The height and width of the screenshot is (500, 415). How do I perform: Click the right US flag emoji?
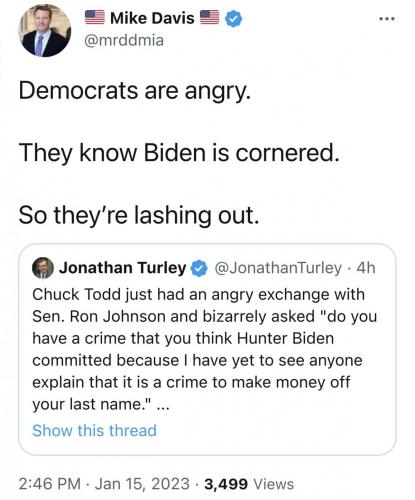210,17
